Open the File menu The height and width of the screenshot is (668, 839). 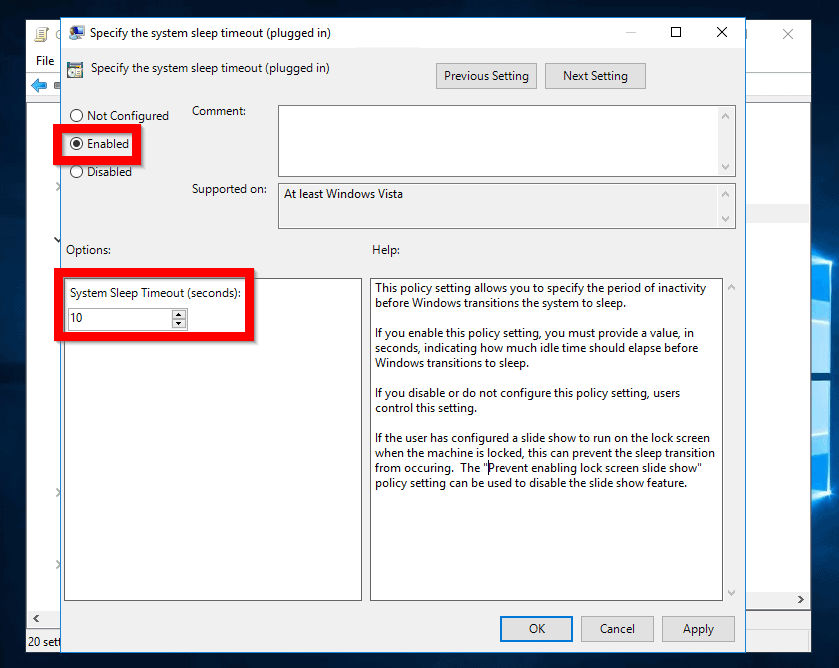45,61
